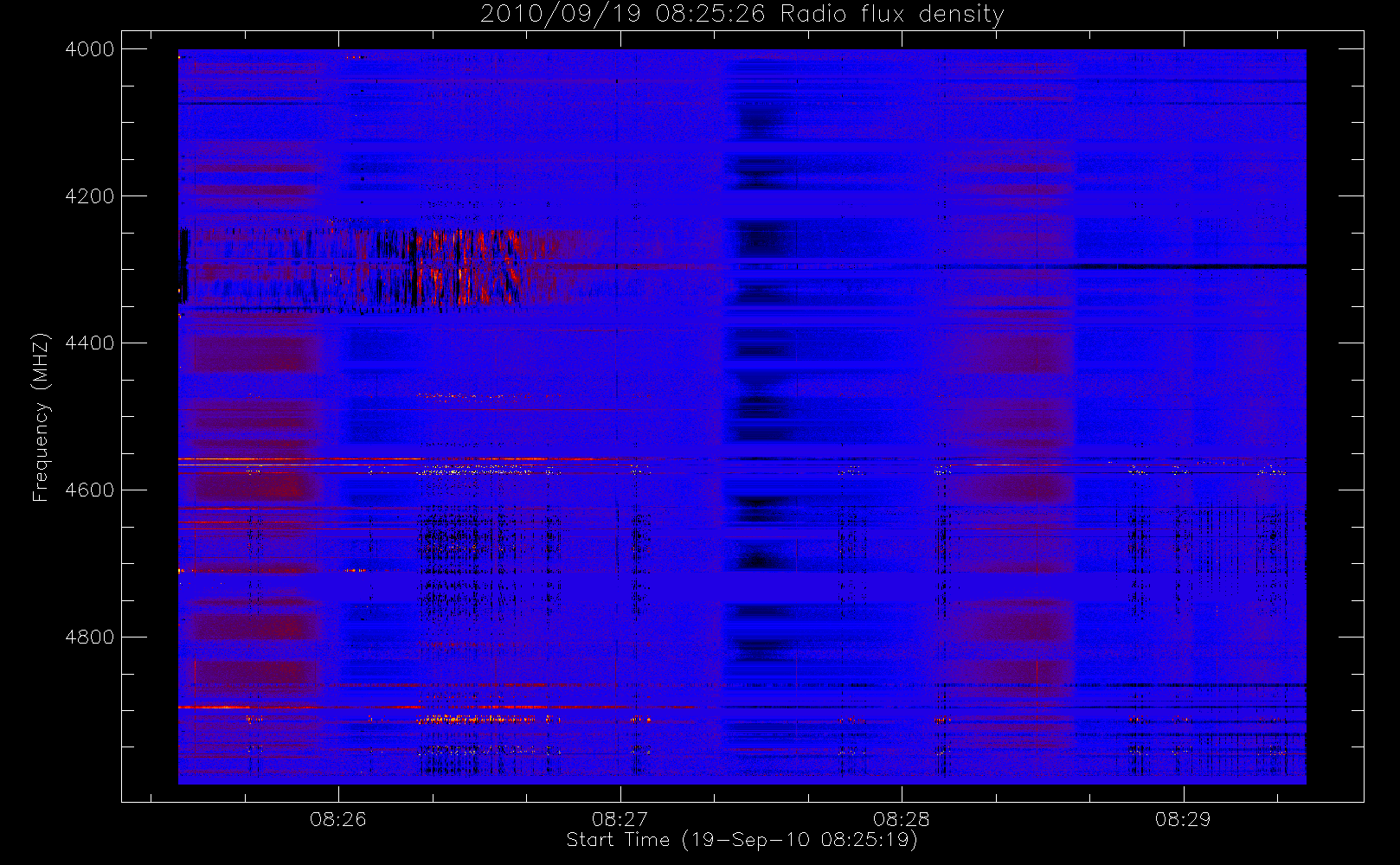
Task: Click the 'Frequency (MHZ)' y-axis label
Action: click(40, 417)
